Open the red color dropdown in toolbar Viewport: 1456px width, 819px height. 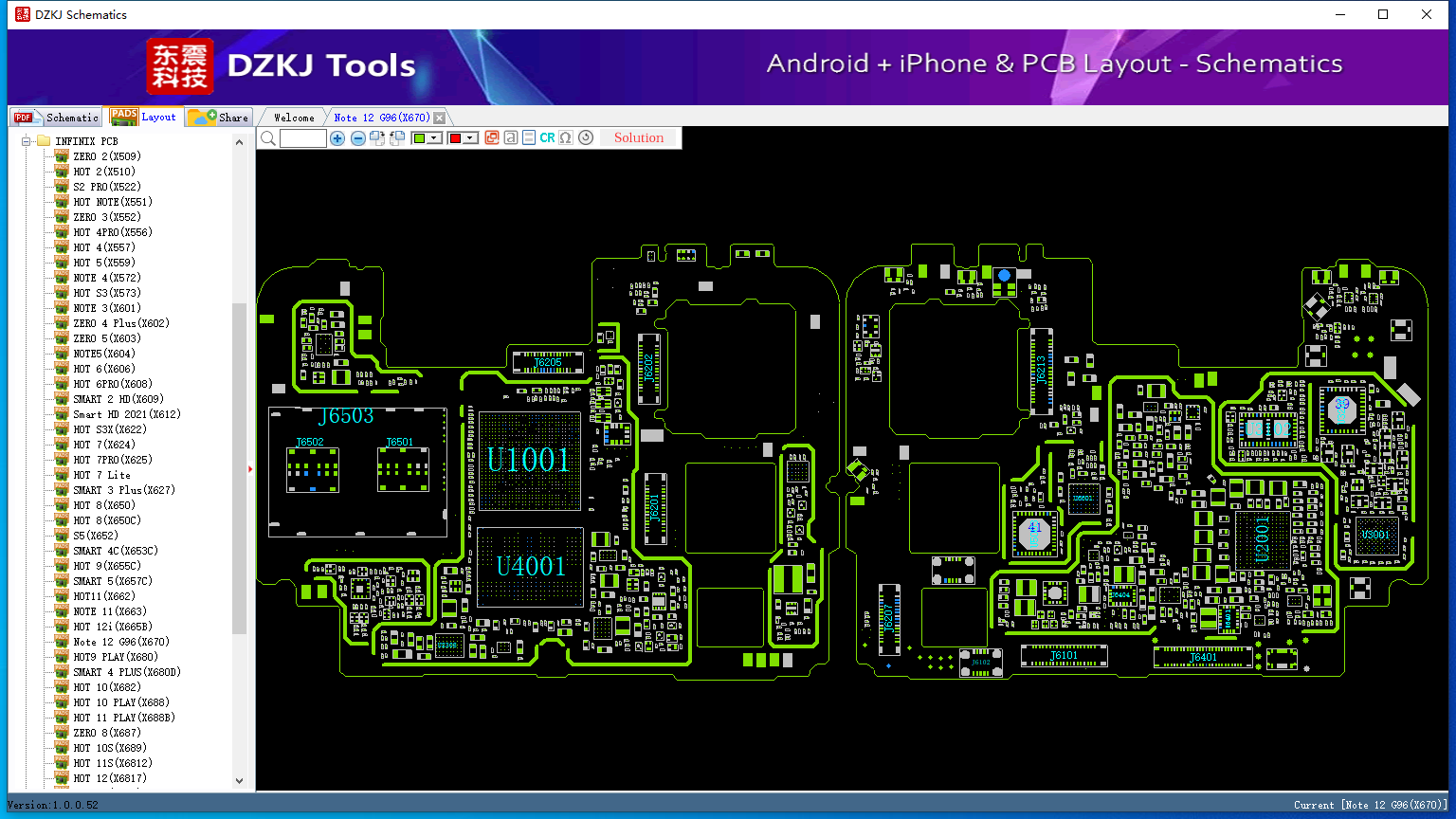tap(470, 138)
